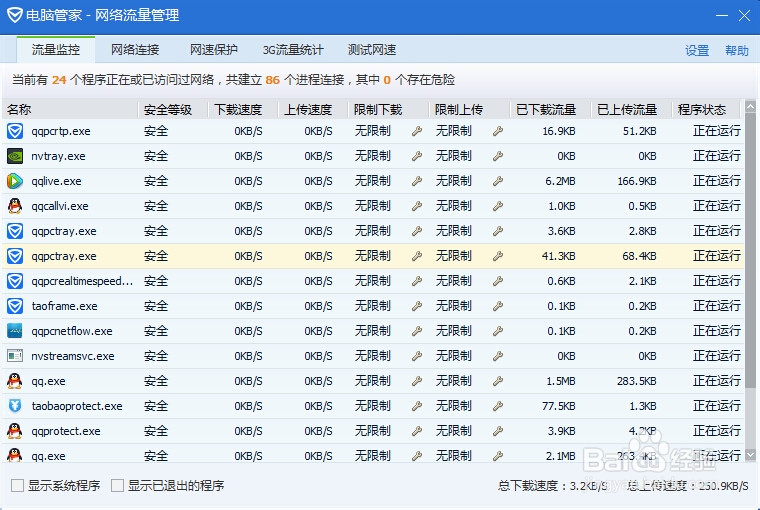Click upload limit wrench for nvstreamsvc.exe
The height and width of the screenshot is (510, 760).
498,356
